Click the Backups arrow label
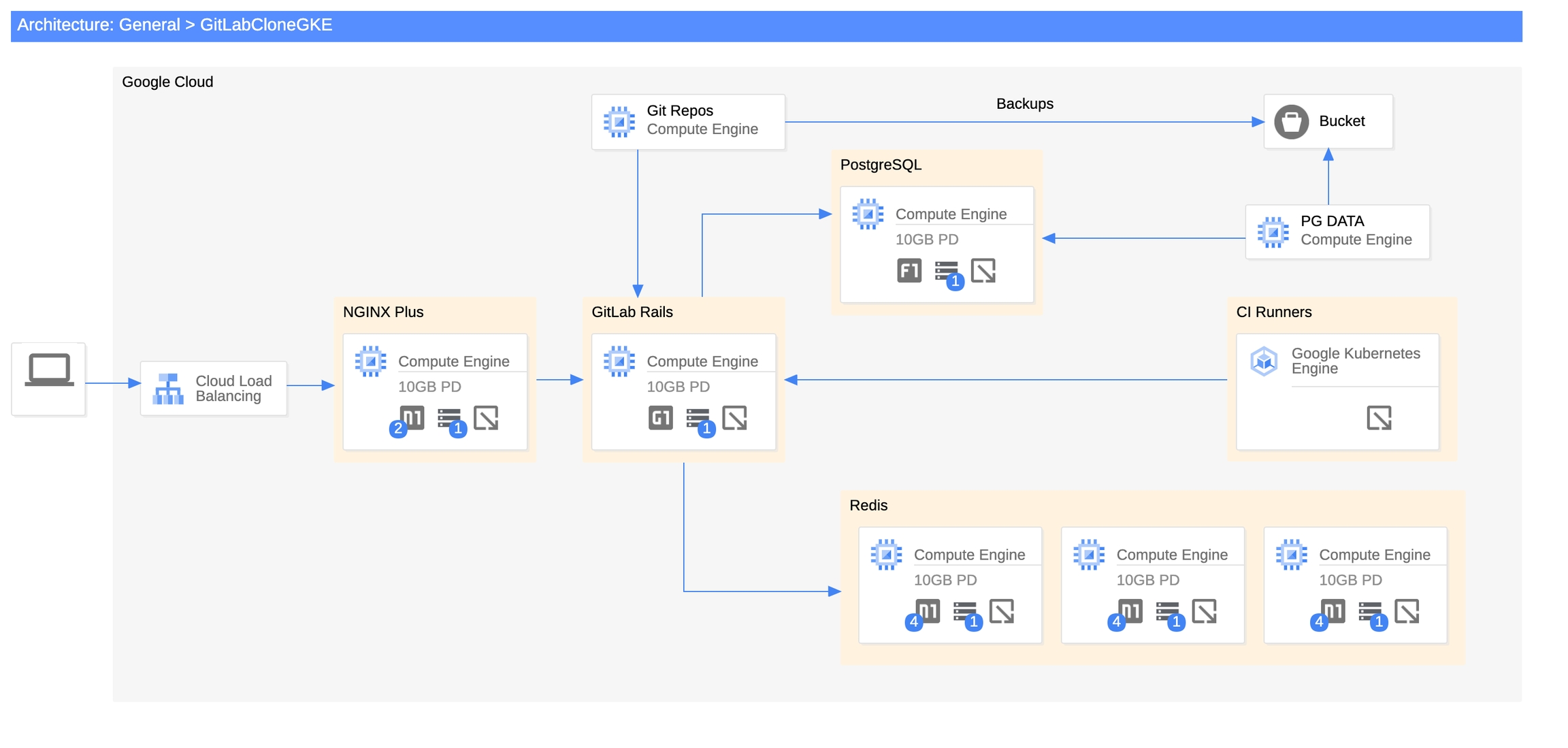 click(1024, 103)
